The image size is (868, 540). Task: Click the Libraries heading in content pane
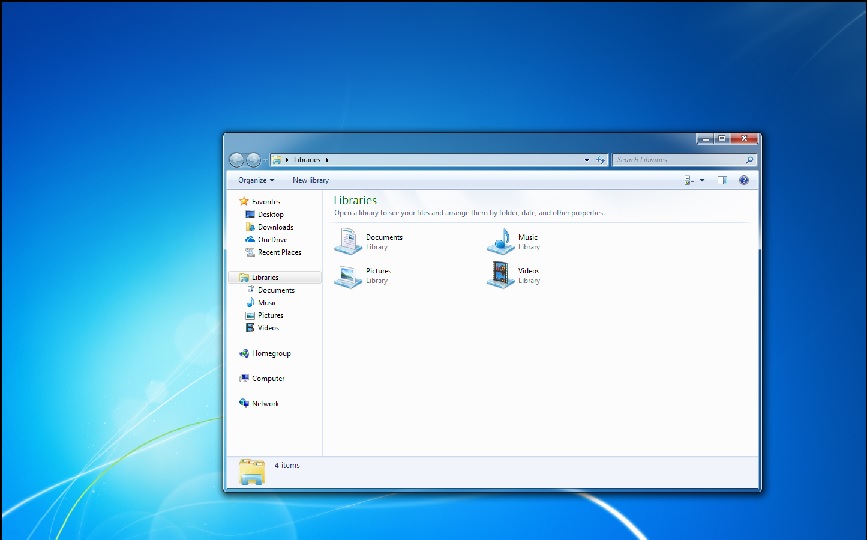[x=355, y=200]
